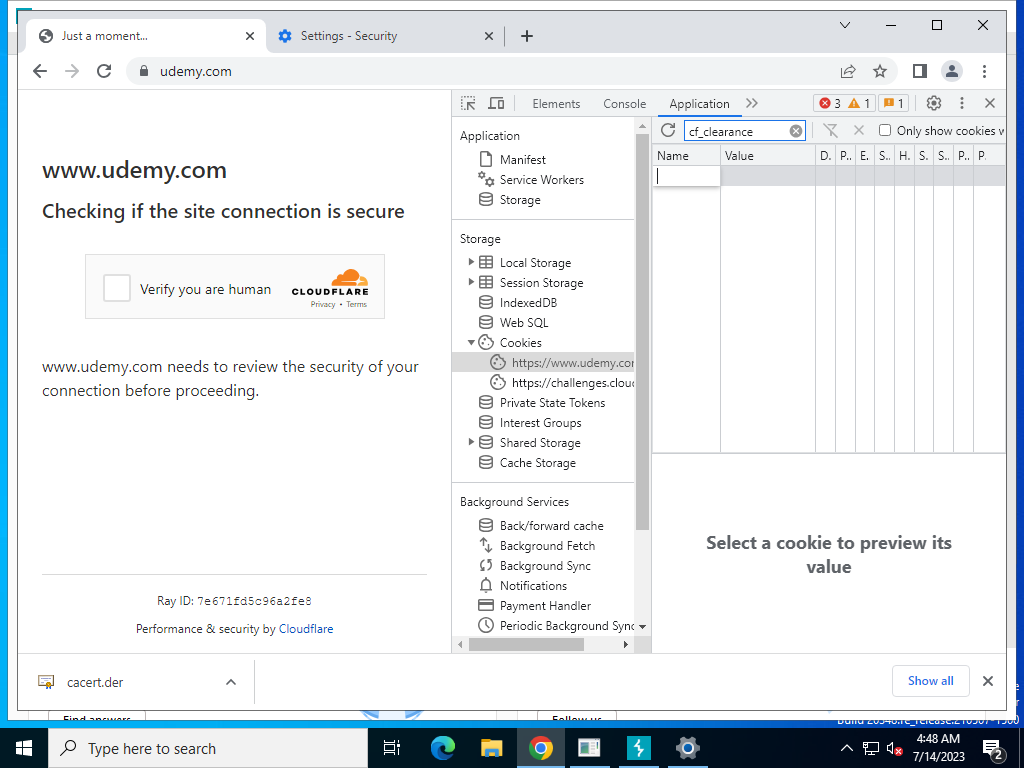Screen dimensions: 1024x768
Task: Close the DevTools panel
Action: click(990, 103)
